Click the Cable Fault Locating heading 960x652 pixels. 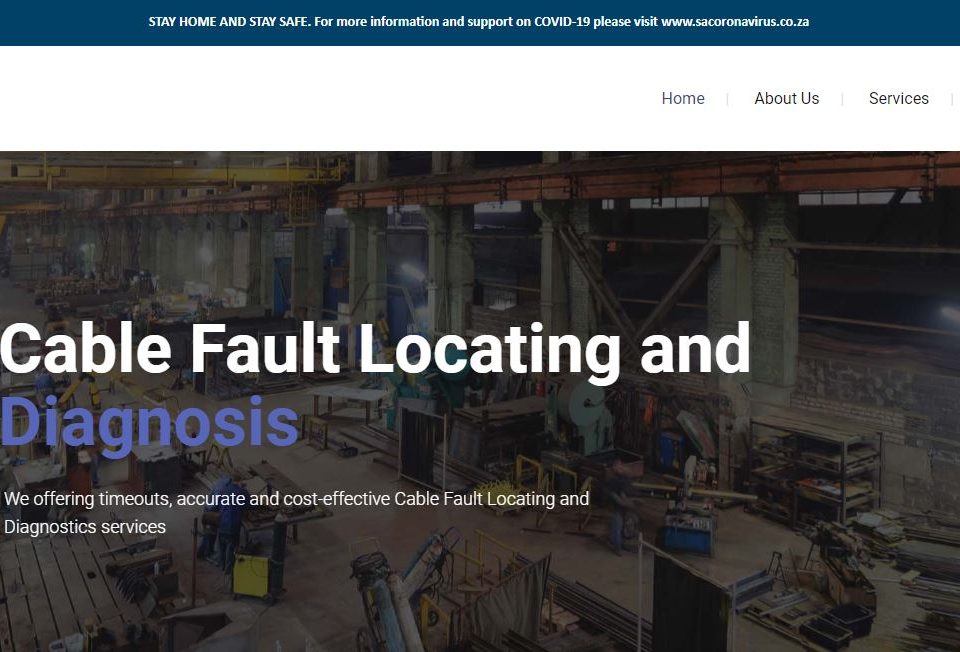pyautogui.click(x=375, y=349)
